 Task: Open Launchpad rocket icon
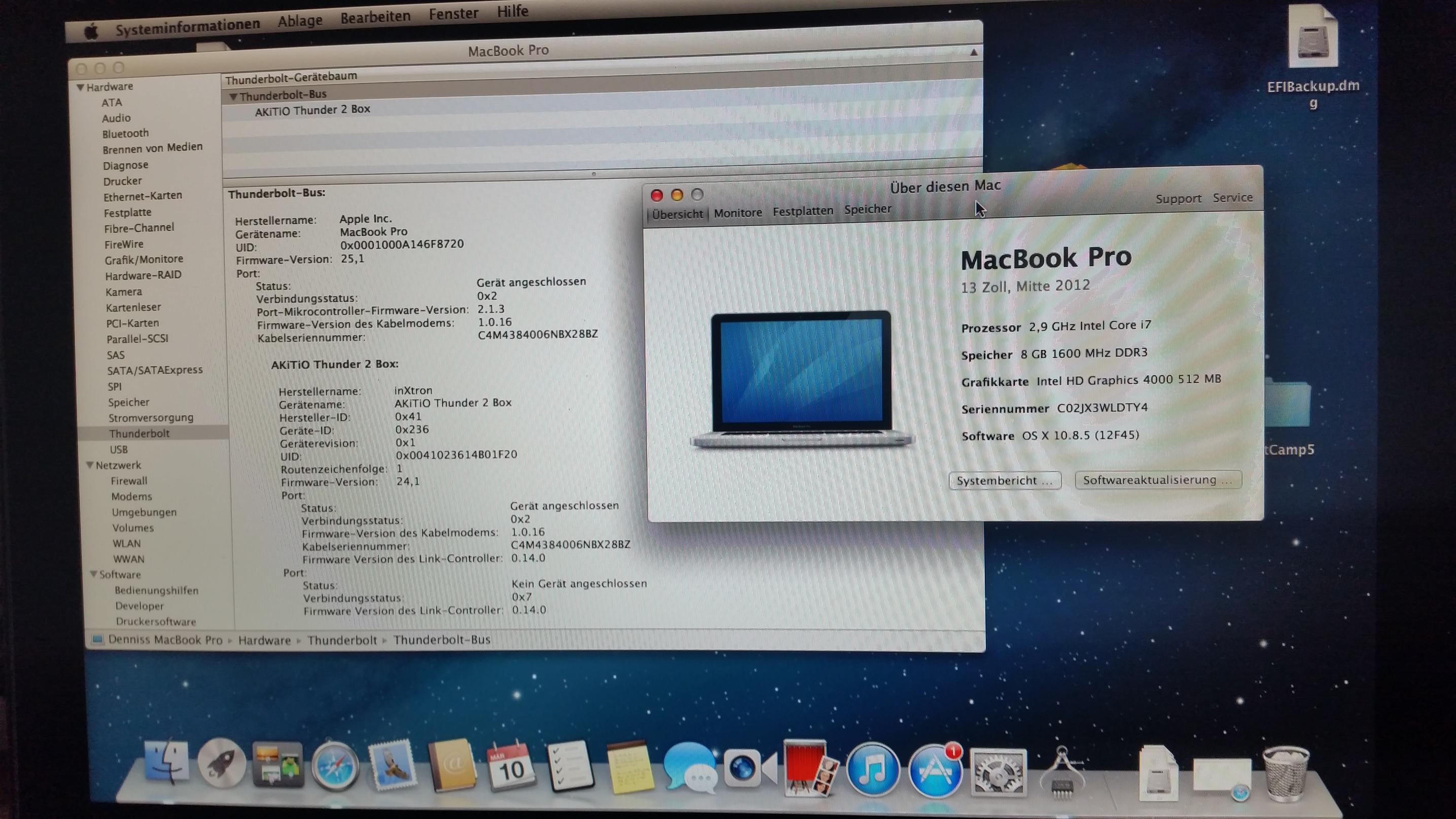[x=221, y=763]
